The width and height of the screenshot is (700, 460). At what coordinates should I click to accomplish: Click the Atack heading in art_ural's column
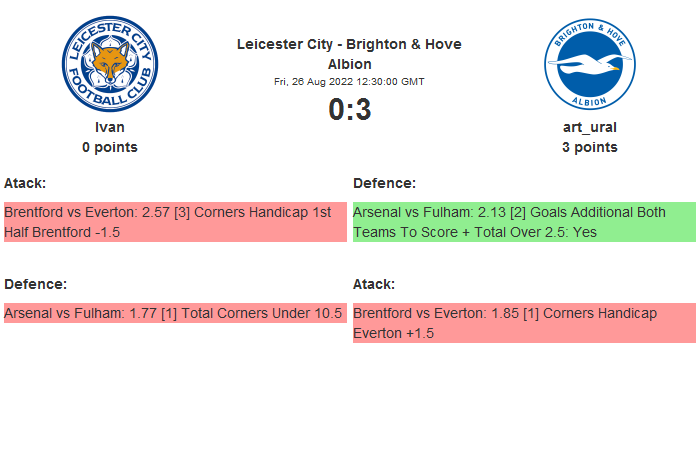click(x=374, y=284)
